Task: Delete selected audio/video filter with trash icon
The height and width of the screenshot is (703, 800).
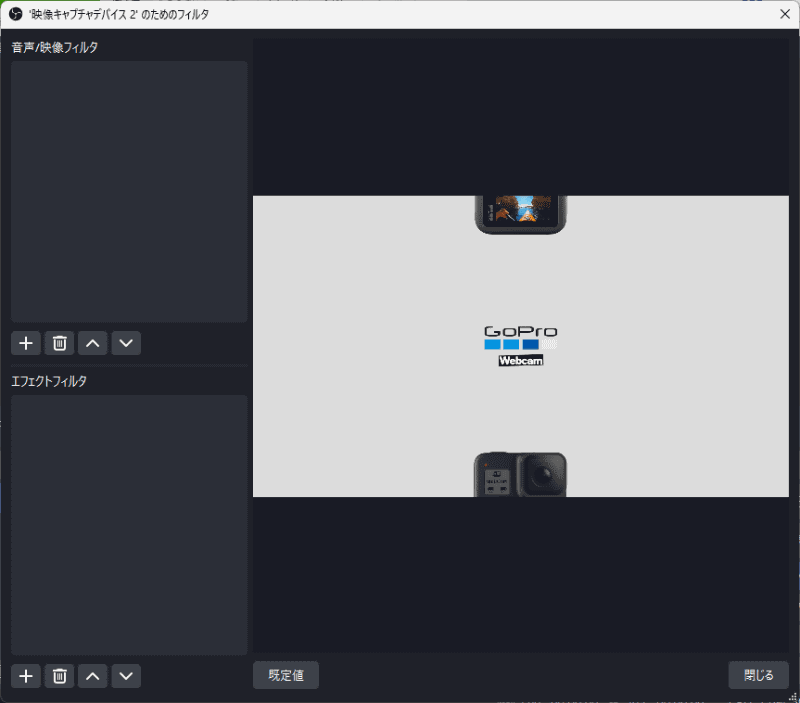Action: [x=59, y=343]
